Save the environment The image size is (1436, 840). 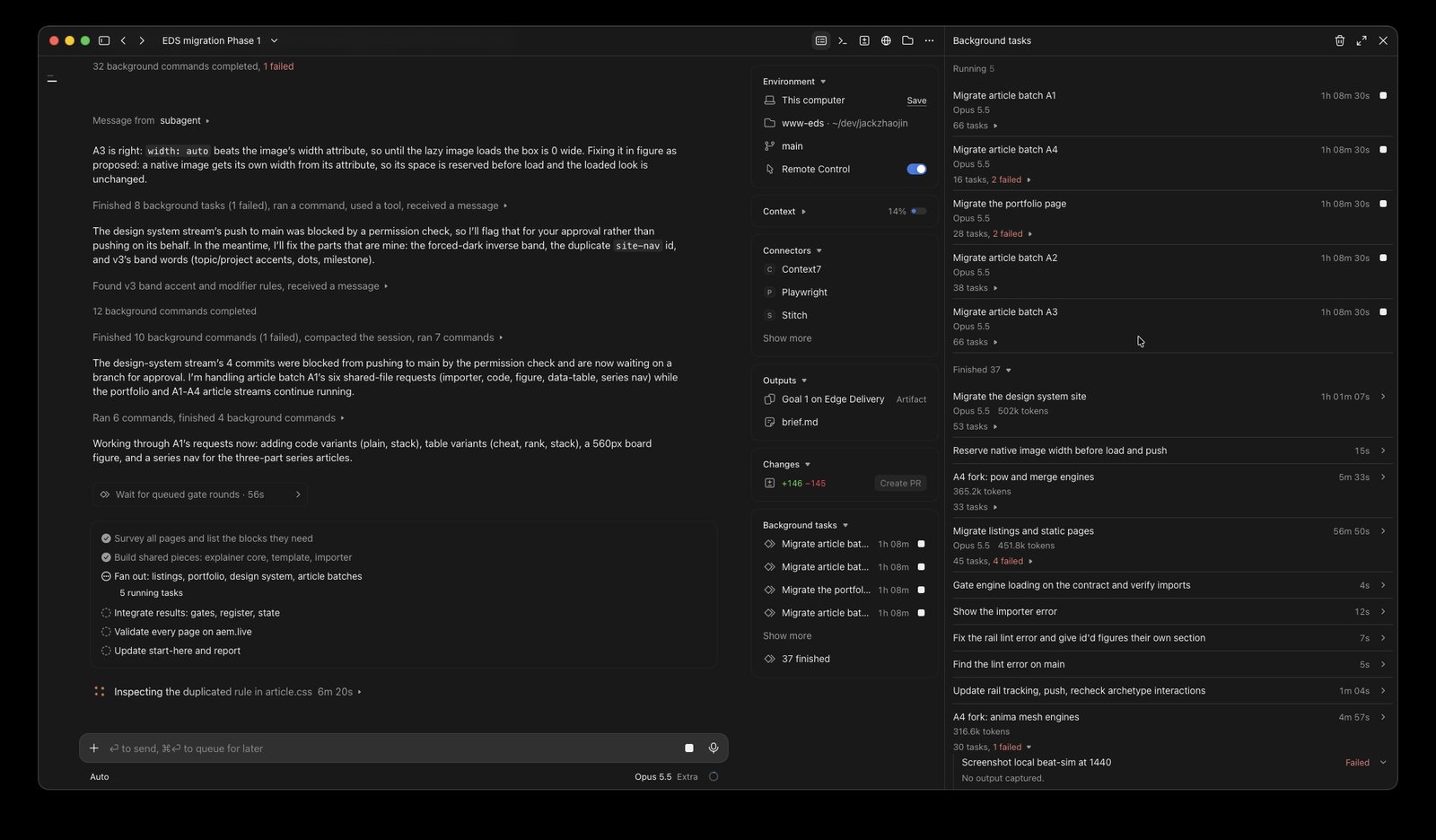(x=916, y=101)
